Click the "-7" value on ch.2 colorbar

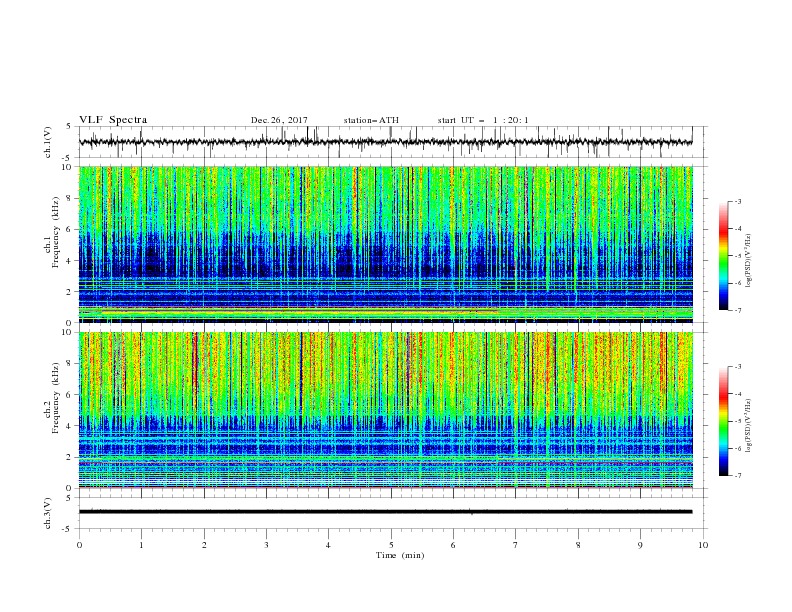[x=737, y=475]
